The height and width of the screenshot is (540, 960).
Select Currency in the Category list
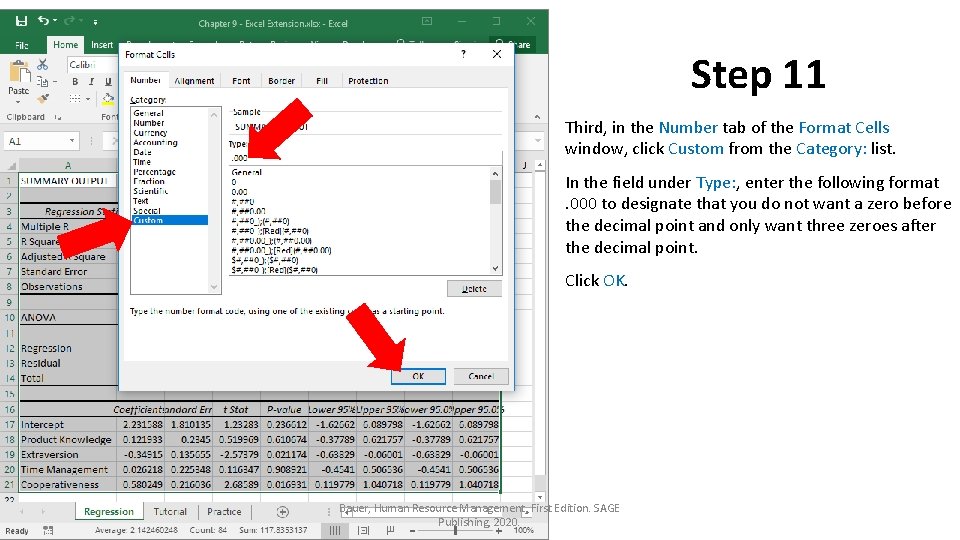point(150,133)
